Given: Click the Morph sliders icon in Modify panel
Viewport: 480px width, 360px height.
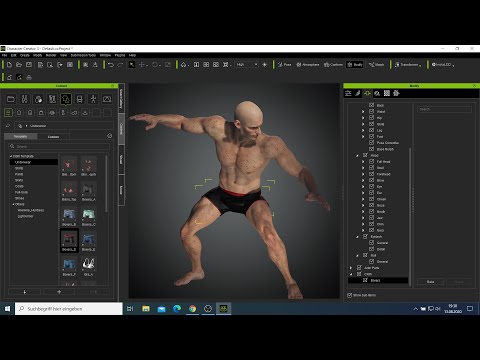Looking at the screenshot, I should 348,93.
